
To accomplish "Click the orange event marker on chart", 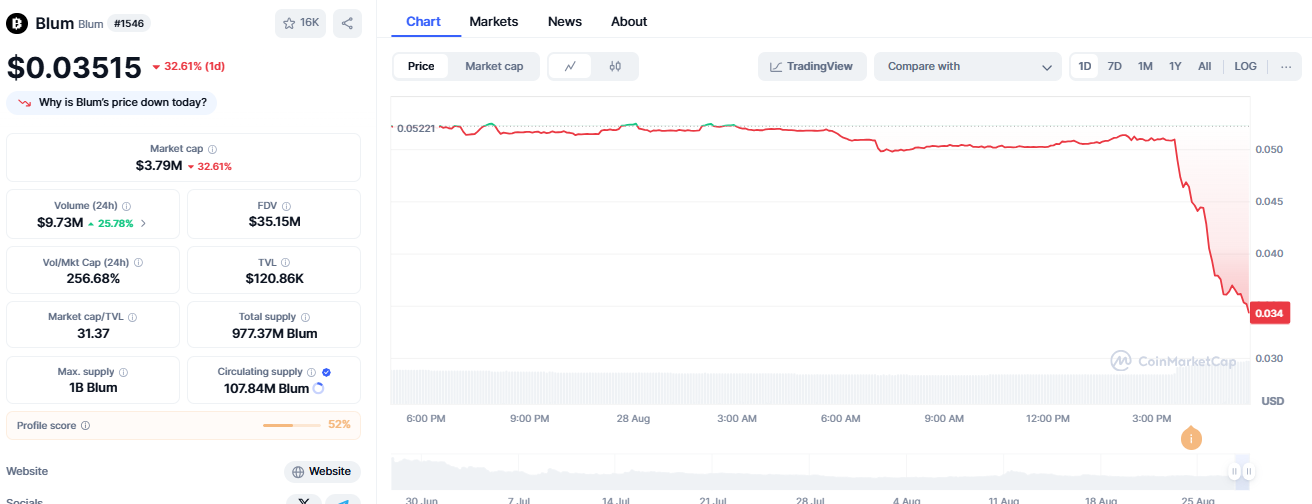I will (x=1191, y=438).
